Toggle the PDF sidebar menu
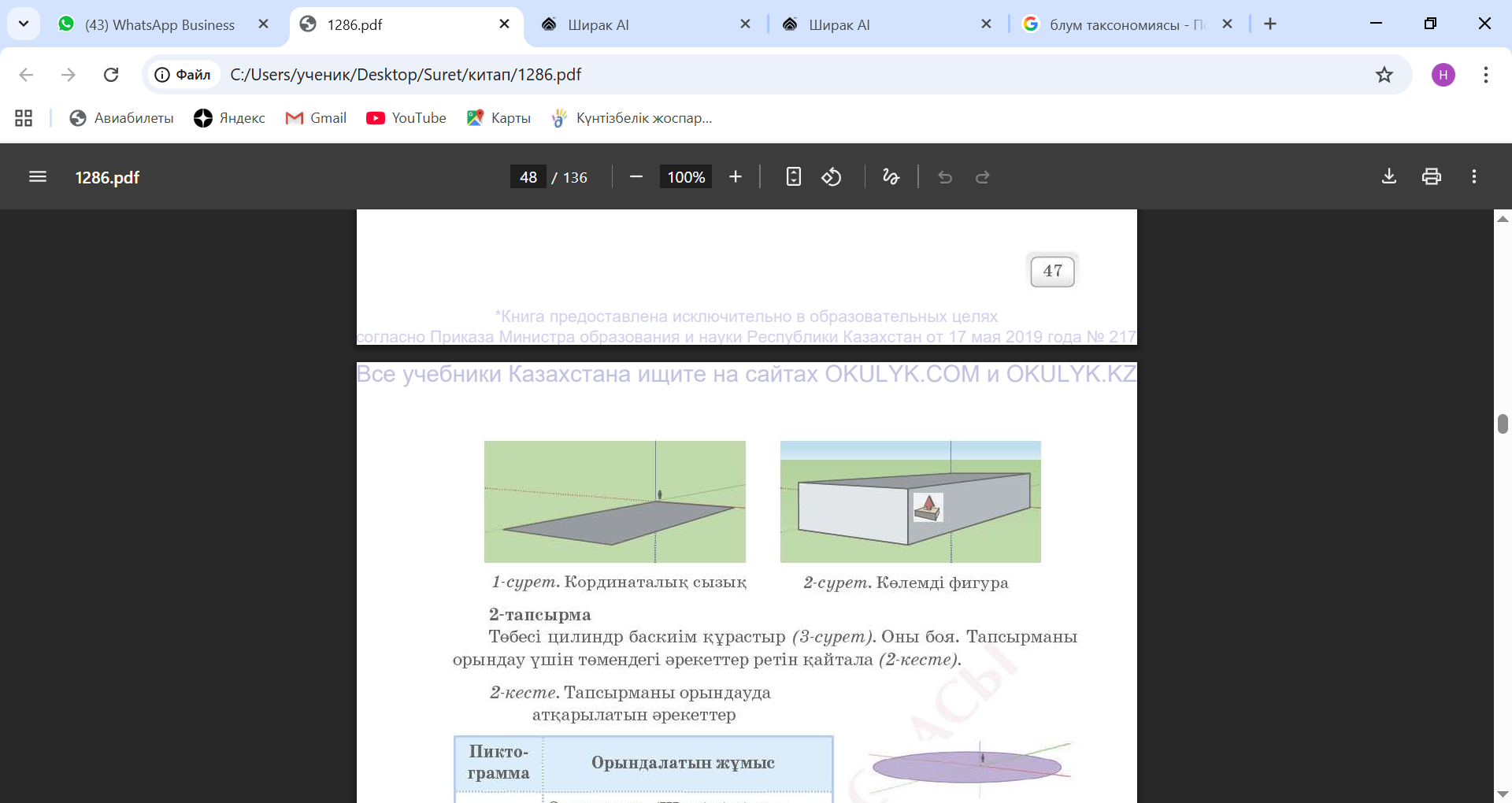Viewport: 1512px width, 803px height. click(38, 177)
